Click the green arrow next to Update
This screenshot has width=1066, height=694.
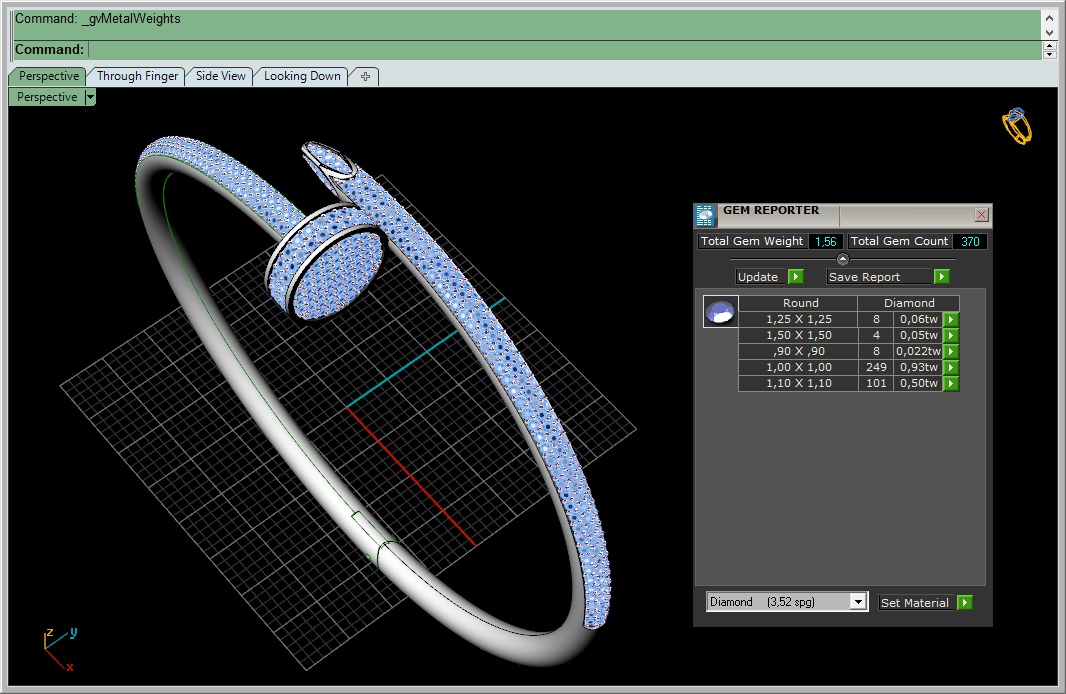click(x=795, y=277)
